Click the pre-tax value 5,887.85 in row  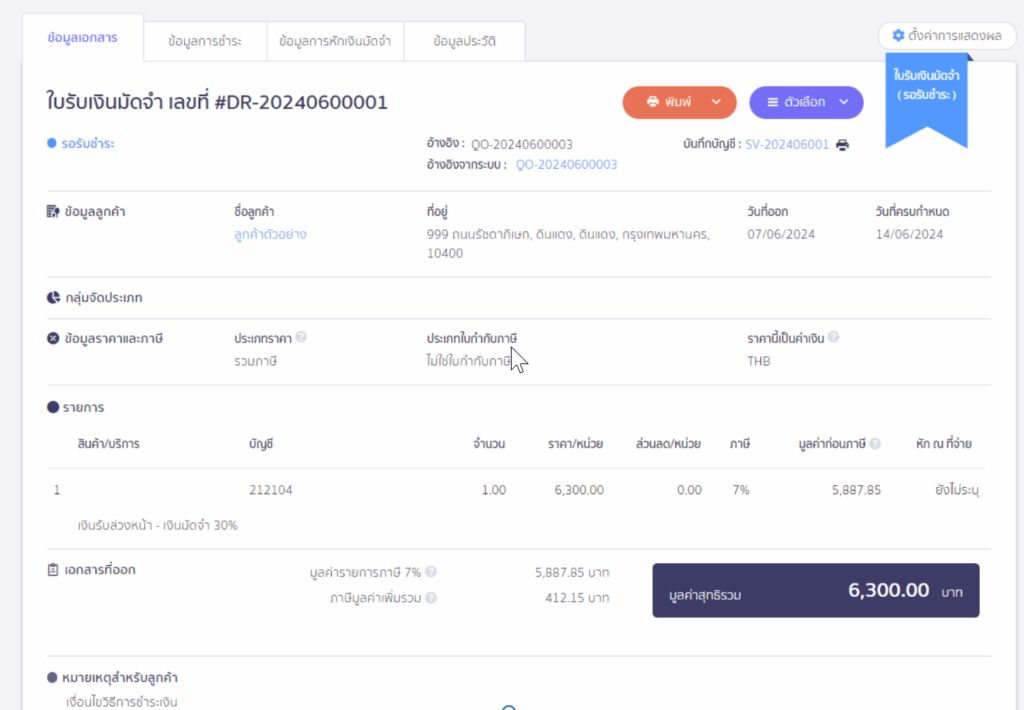coord(856,490)
